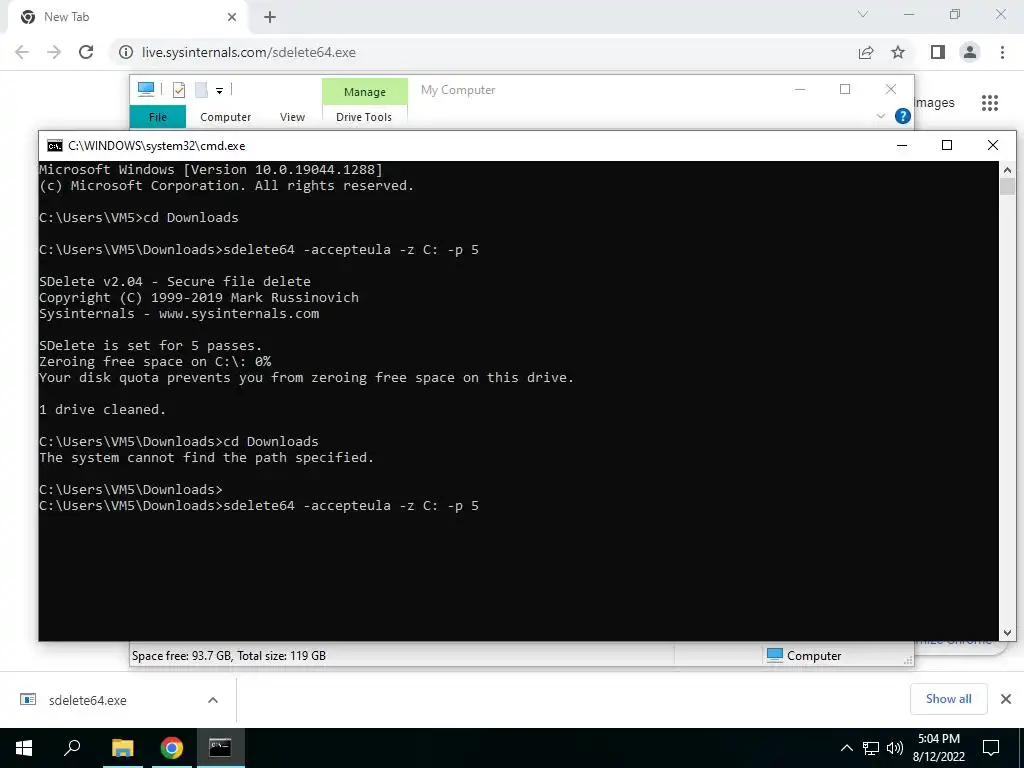1024x768 pixels.
Task: Select the Manage contextual tab
Action: [364, 92]
